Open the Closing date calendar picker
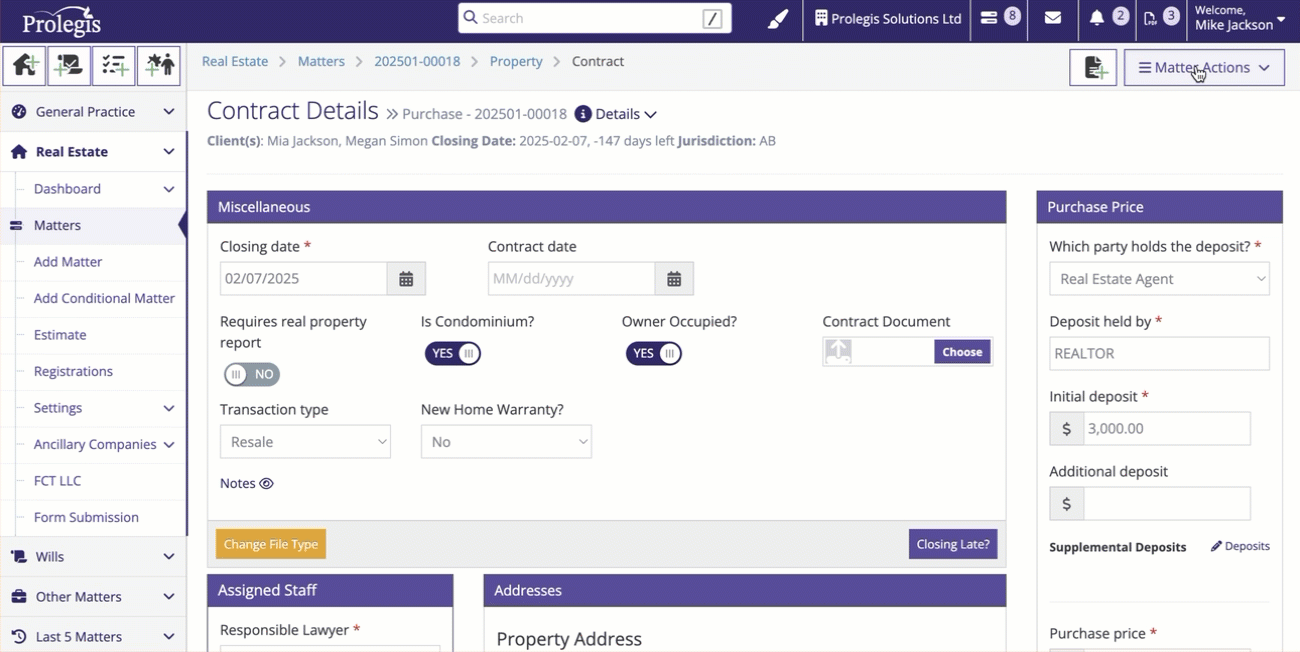Screen dimensions: 1300x652 [406, 279]
